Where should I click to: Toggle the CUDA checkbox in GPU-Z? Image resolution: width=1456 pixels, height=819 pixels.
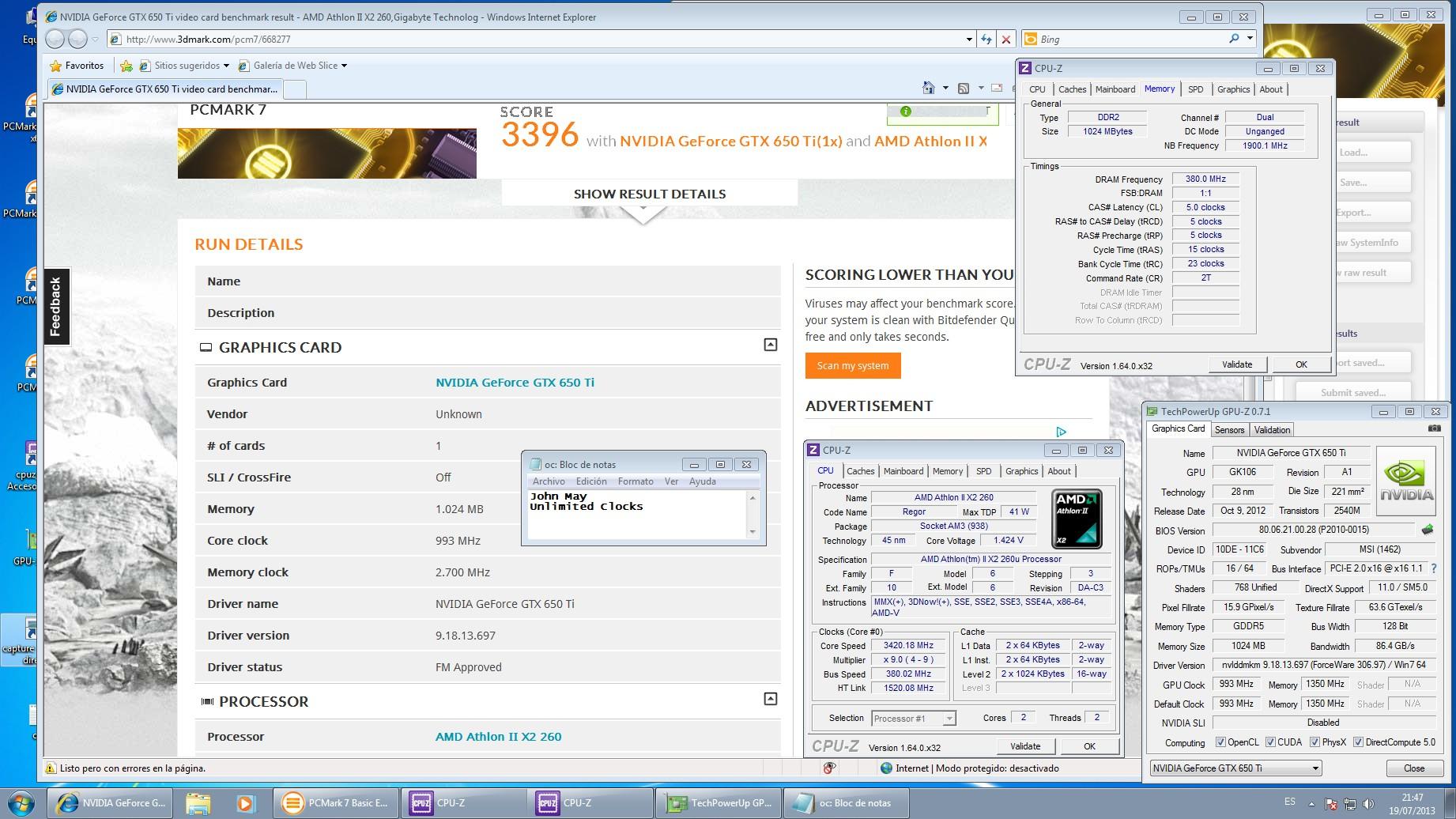click(x=1270, y=742)
